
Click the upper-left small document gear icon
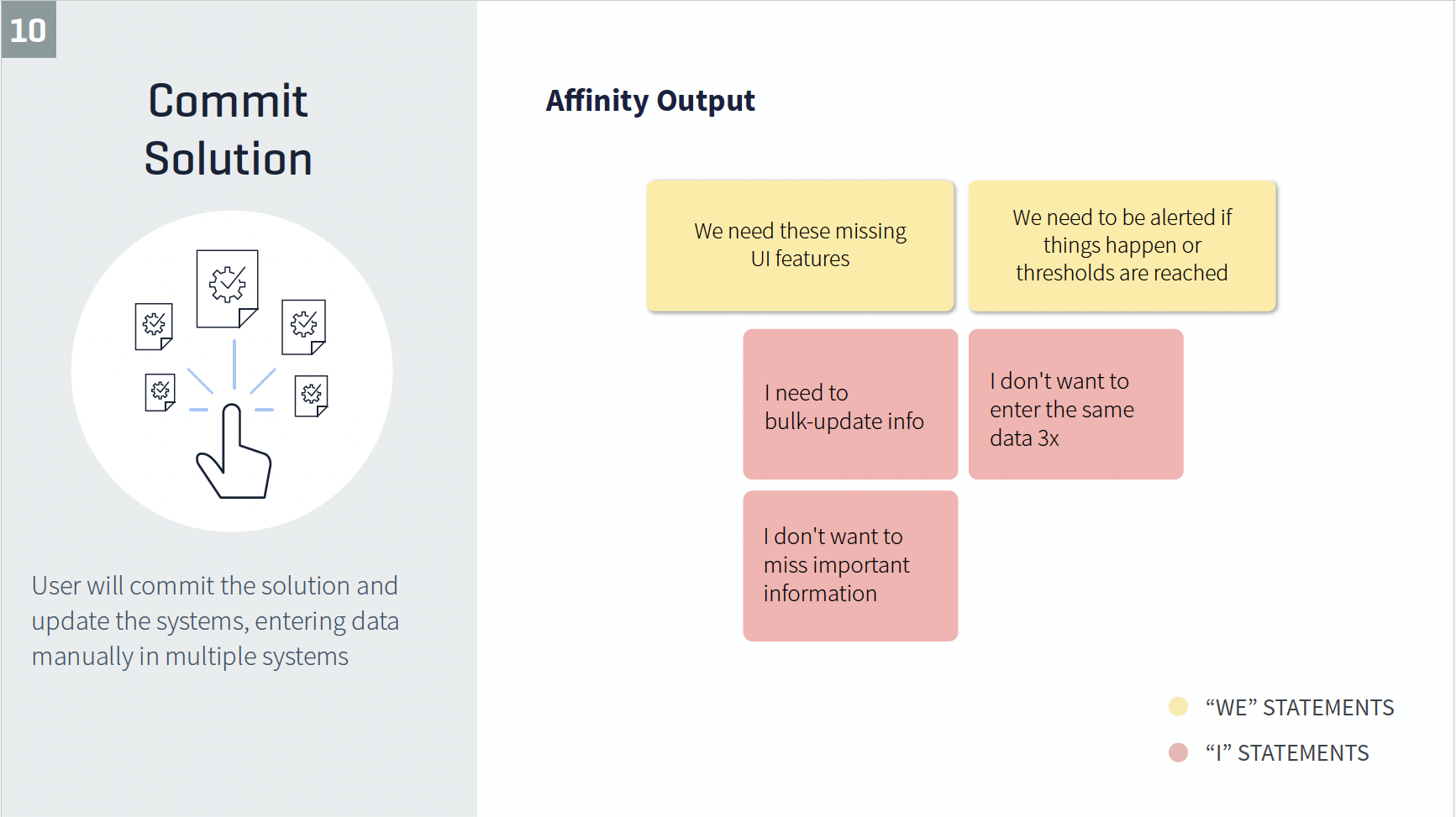point(154,325)
